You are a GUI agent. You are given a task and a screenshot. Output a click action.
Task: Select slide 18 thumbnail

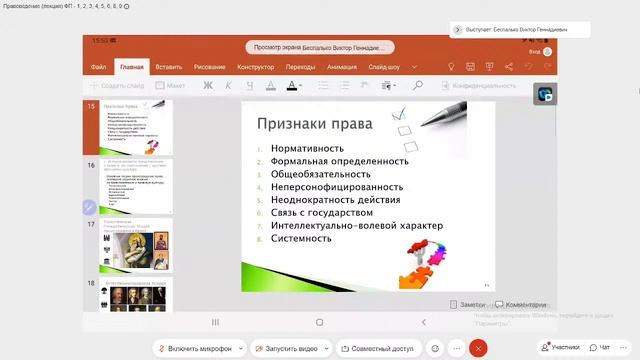pos(136,295)
